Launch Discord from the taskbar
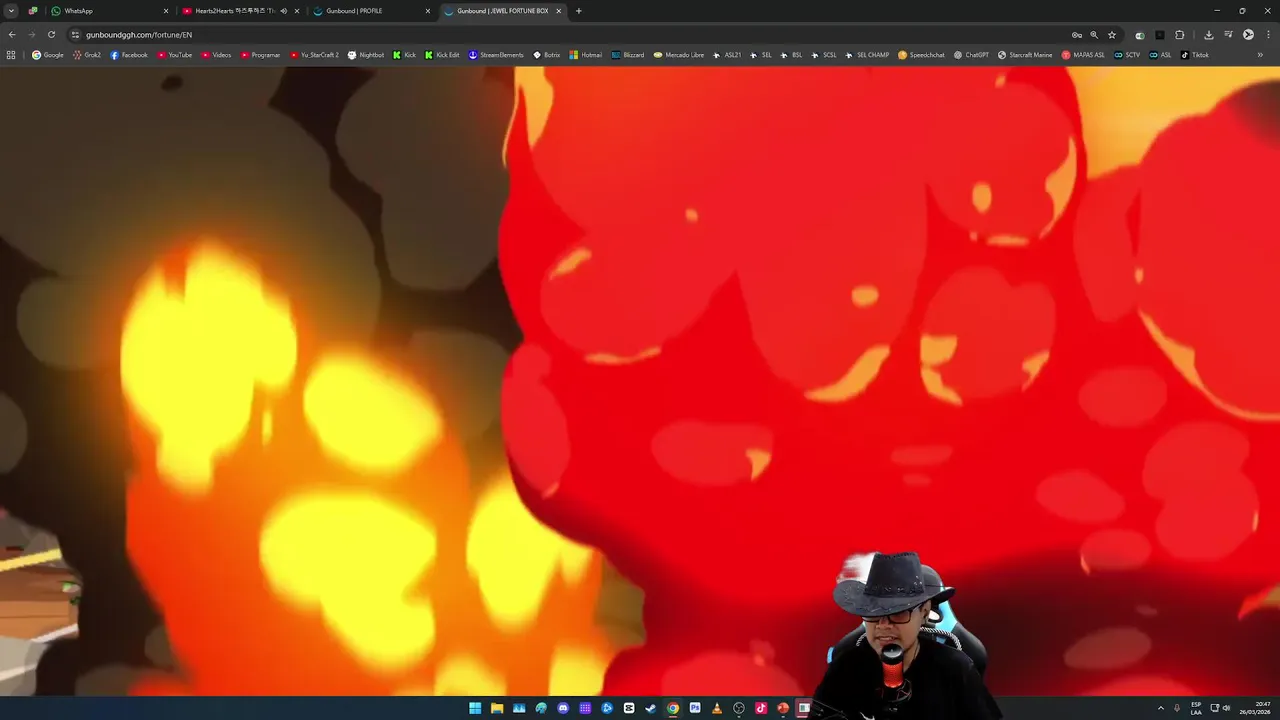The width and height of the screenshot is (1280, 720). coord(563,708)
